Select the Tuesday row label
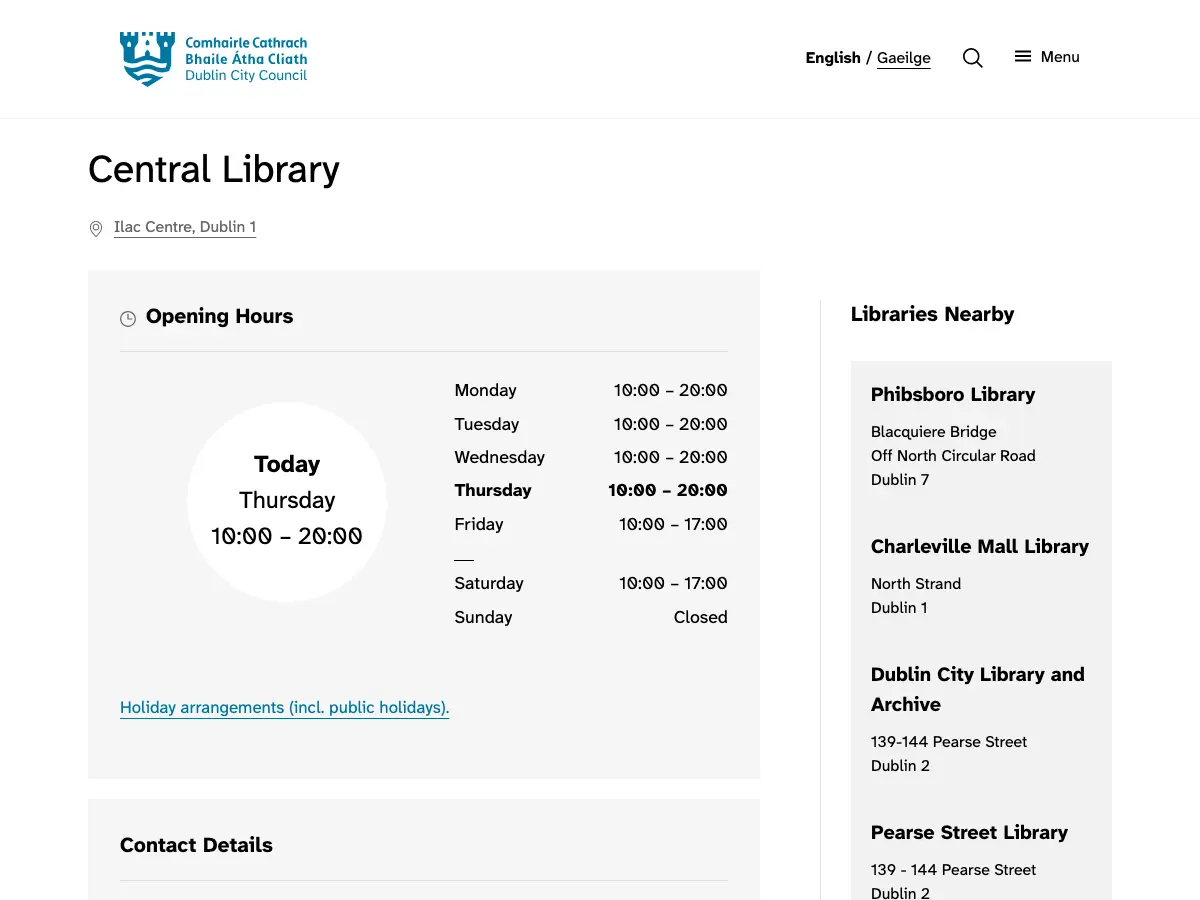This screenshot has width=1200, height=900. [x=487, y=424]
